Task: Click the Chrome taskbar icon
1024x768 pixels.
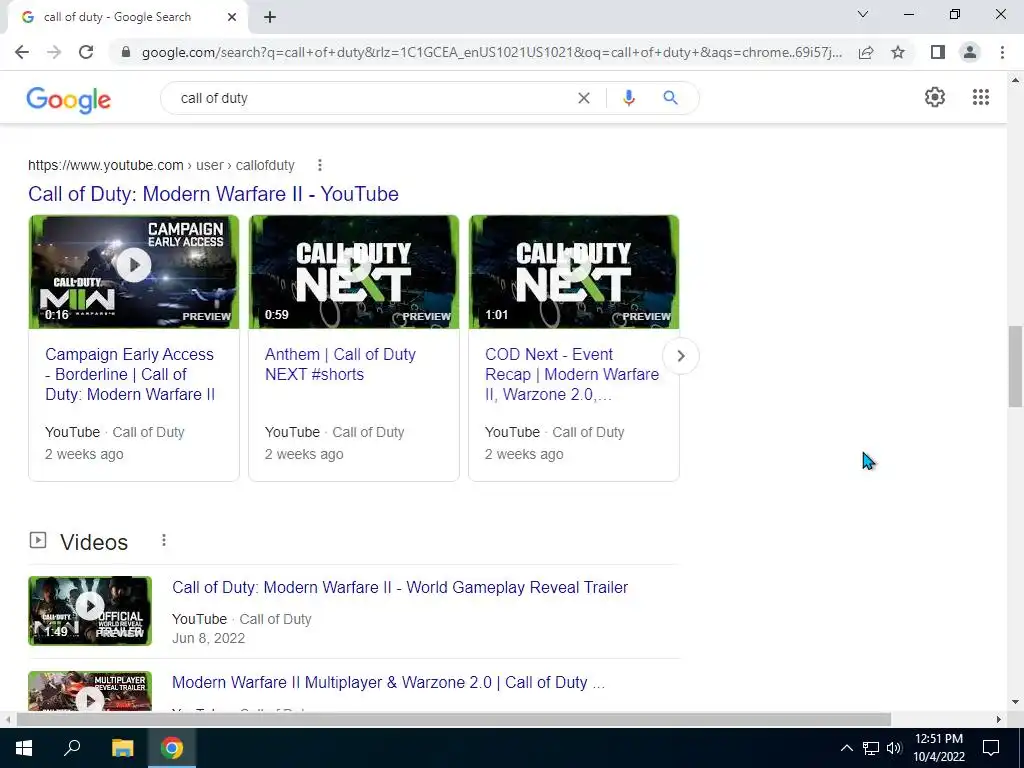Action: [172, 748]
